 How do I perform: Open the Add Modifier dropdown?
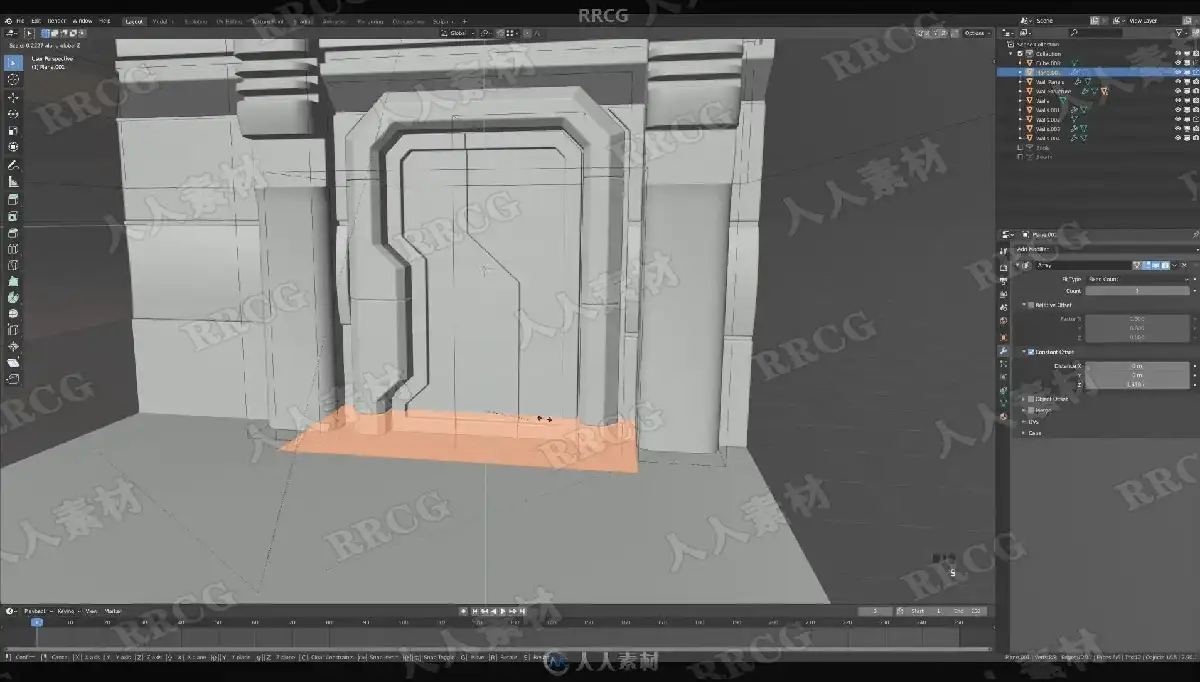1104,249
